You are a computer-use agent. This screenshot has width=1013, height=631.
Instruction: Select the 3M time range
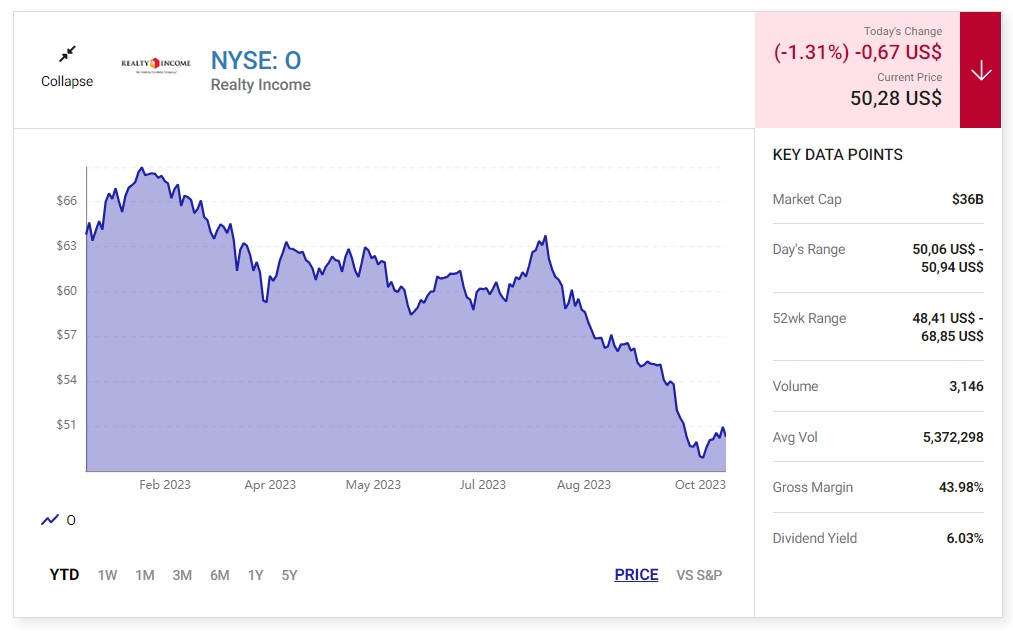tap(182, 575)
